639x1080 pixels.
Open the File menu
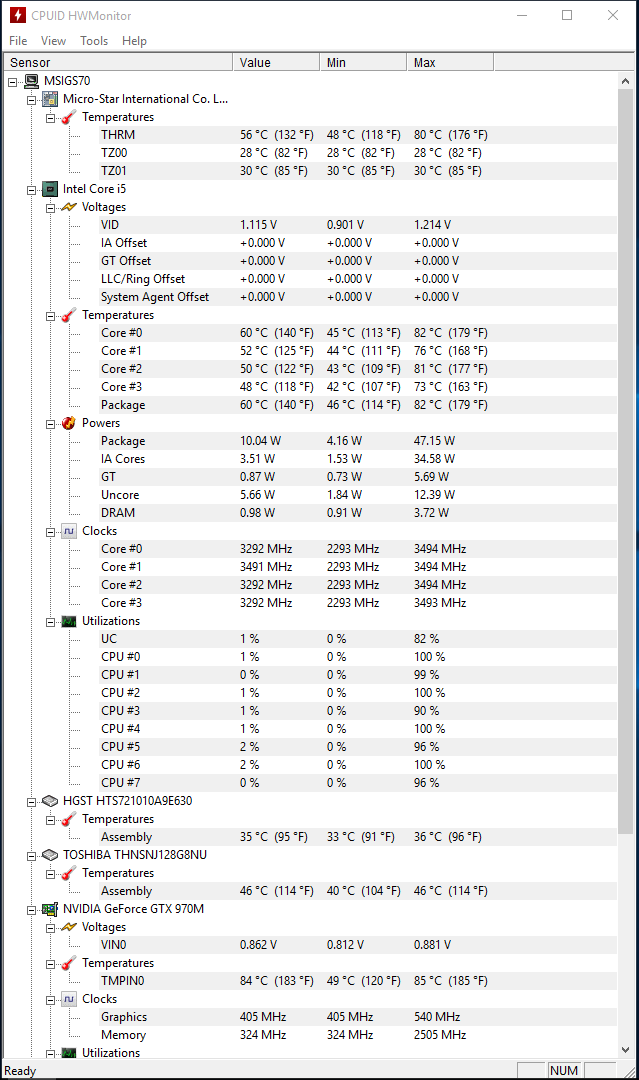18,41
